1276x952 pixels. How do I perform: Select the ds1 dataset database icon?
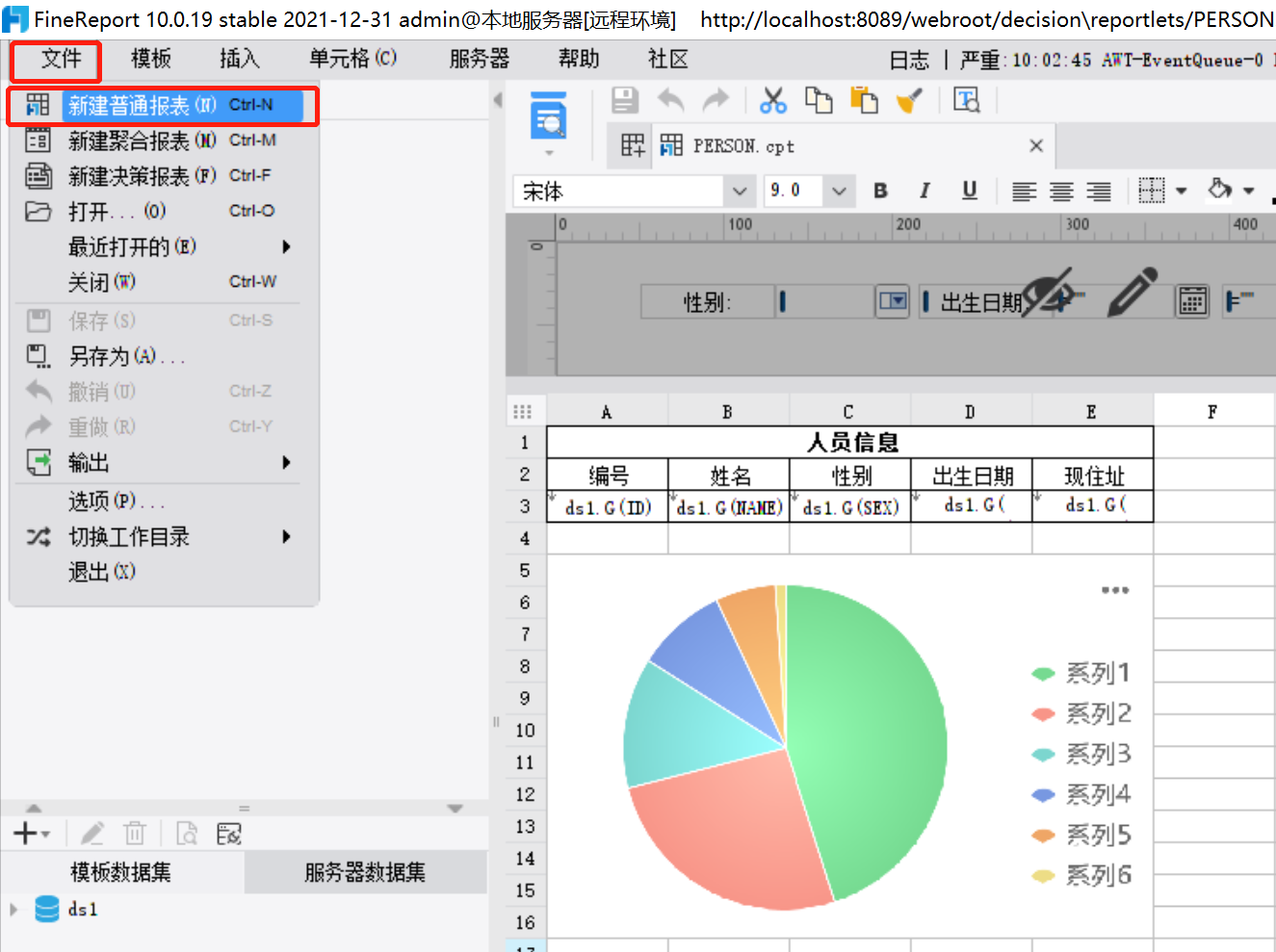tap(47, 909)
